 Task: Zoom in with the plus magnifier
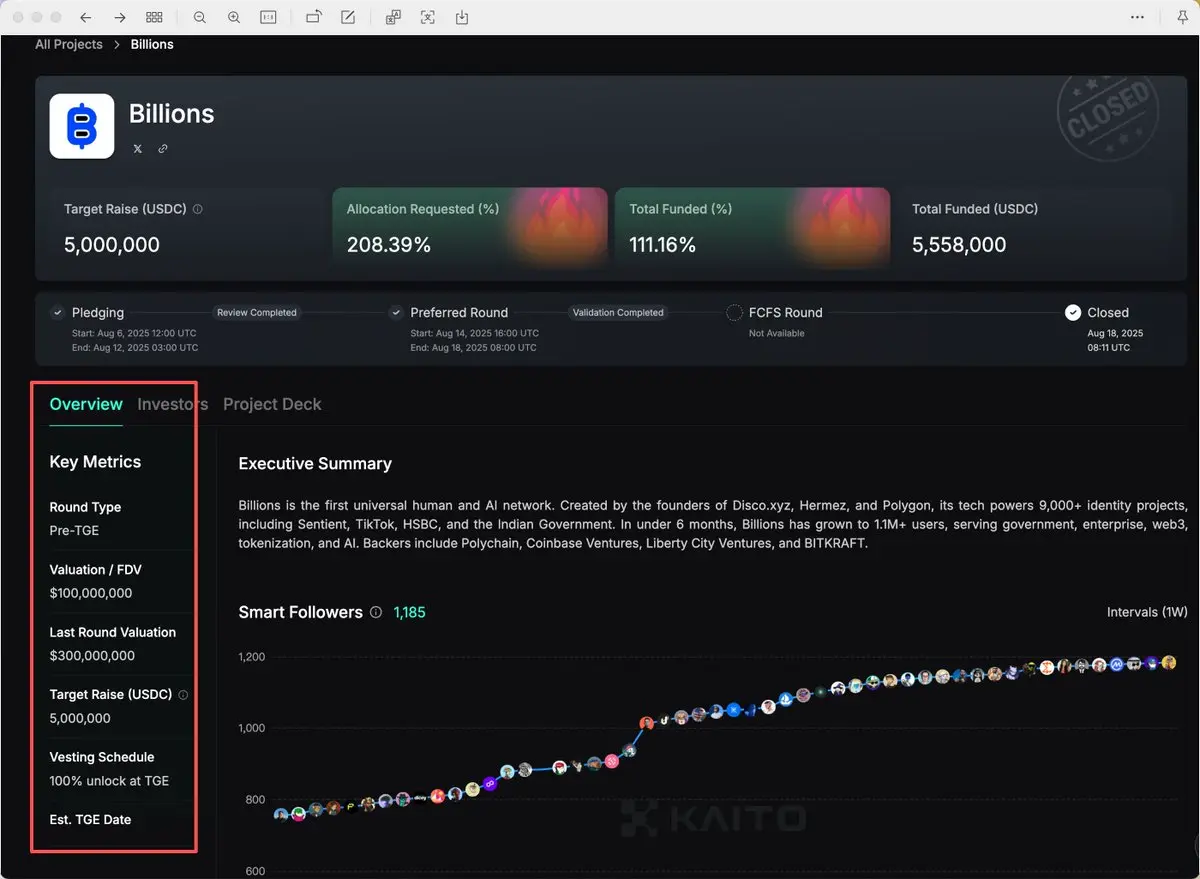point(234,18)
